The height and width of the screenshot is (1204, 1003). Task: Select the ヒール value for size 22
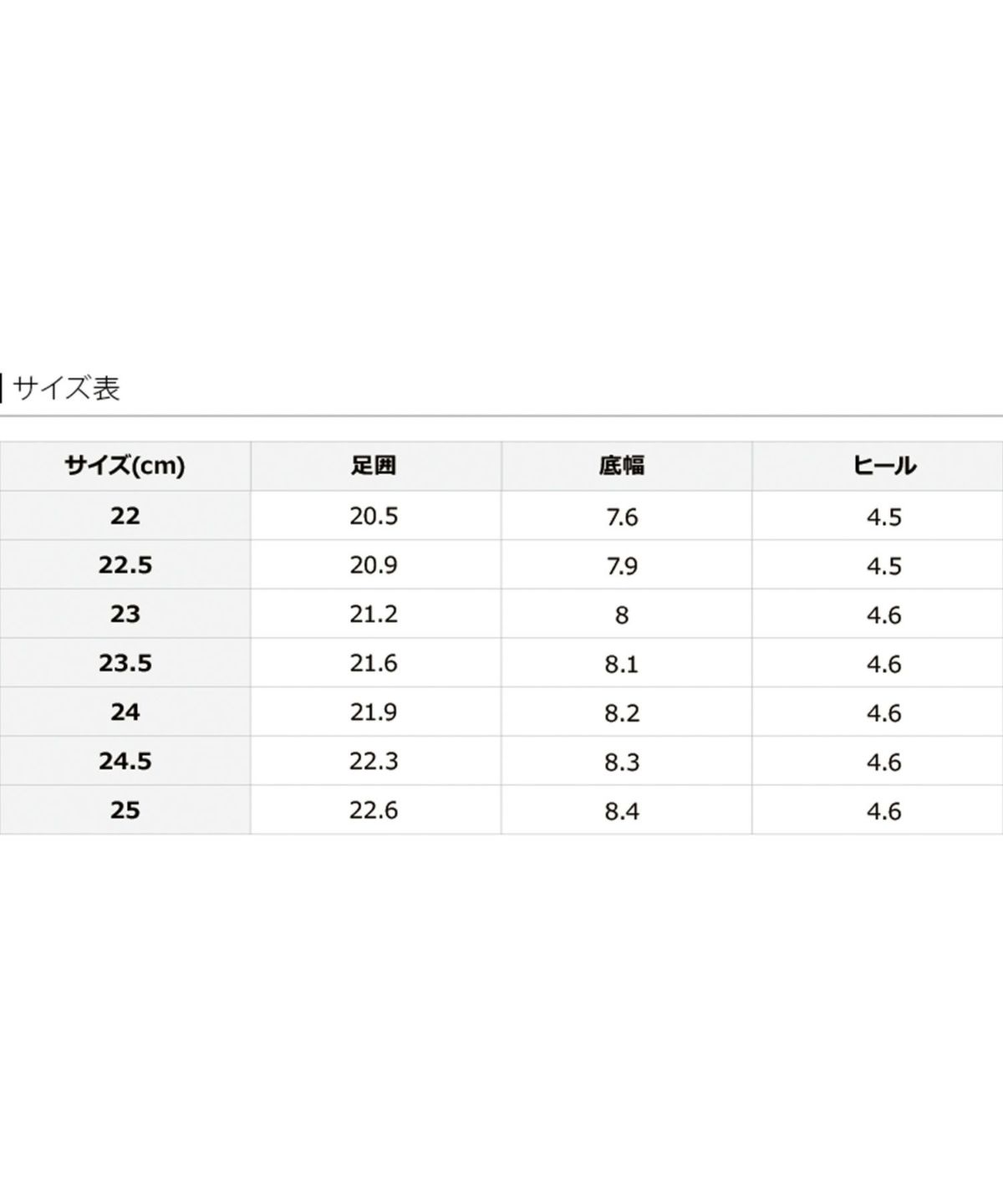(x=883, y=517)
